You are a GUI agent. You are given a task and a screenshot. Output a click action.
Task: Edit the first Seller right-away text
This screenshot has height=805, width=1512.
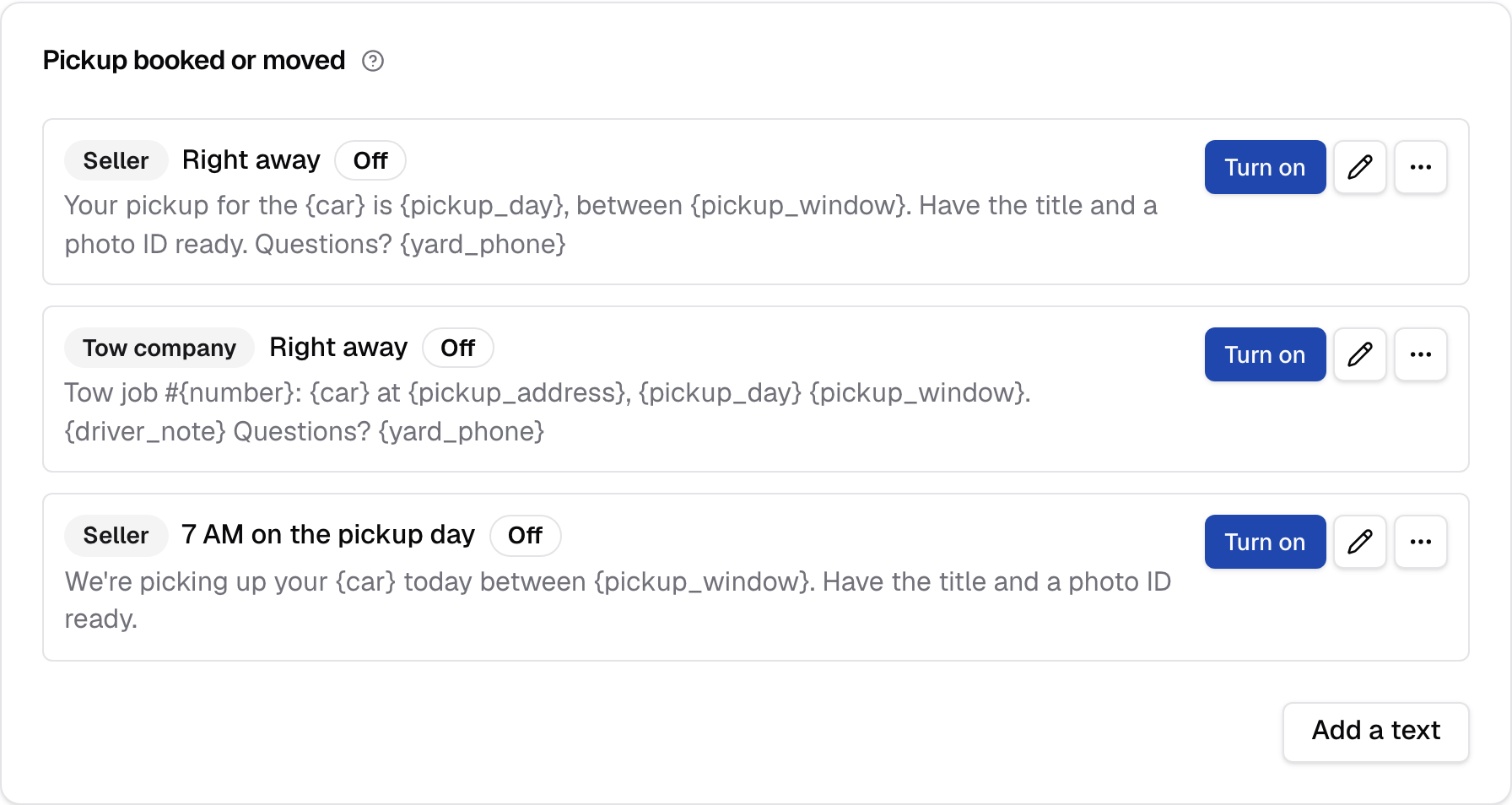click(x=1360, y=167)
